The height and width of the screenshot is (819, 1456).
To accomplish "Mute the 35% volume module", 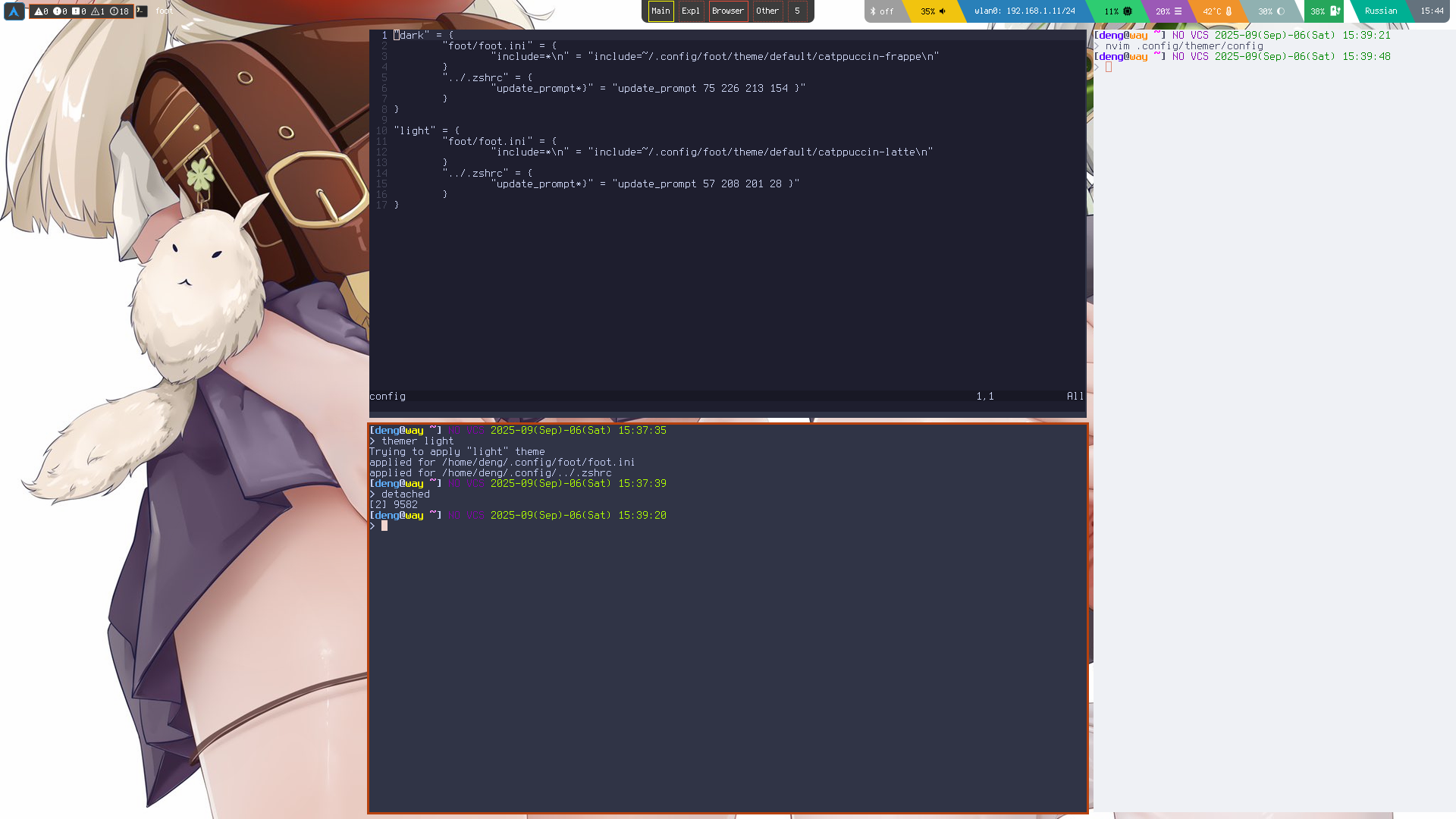I will click(x=934, y=11).
